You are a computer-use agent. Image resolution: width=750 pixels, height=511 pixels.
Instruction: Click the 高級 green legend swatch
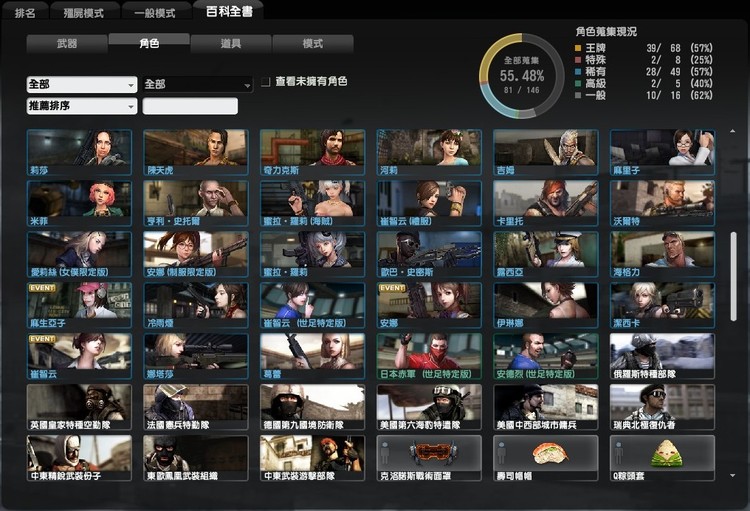[x=578, y=83]
